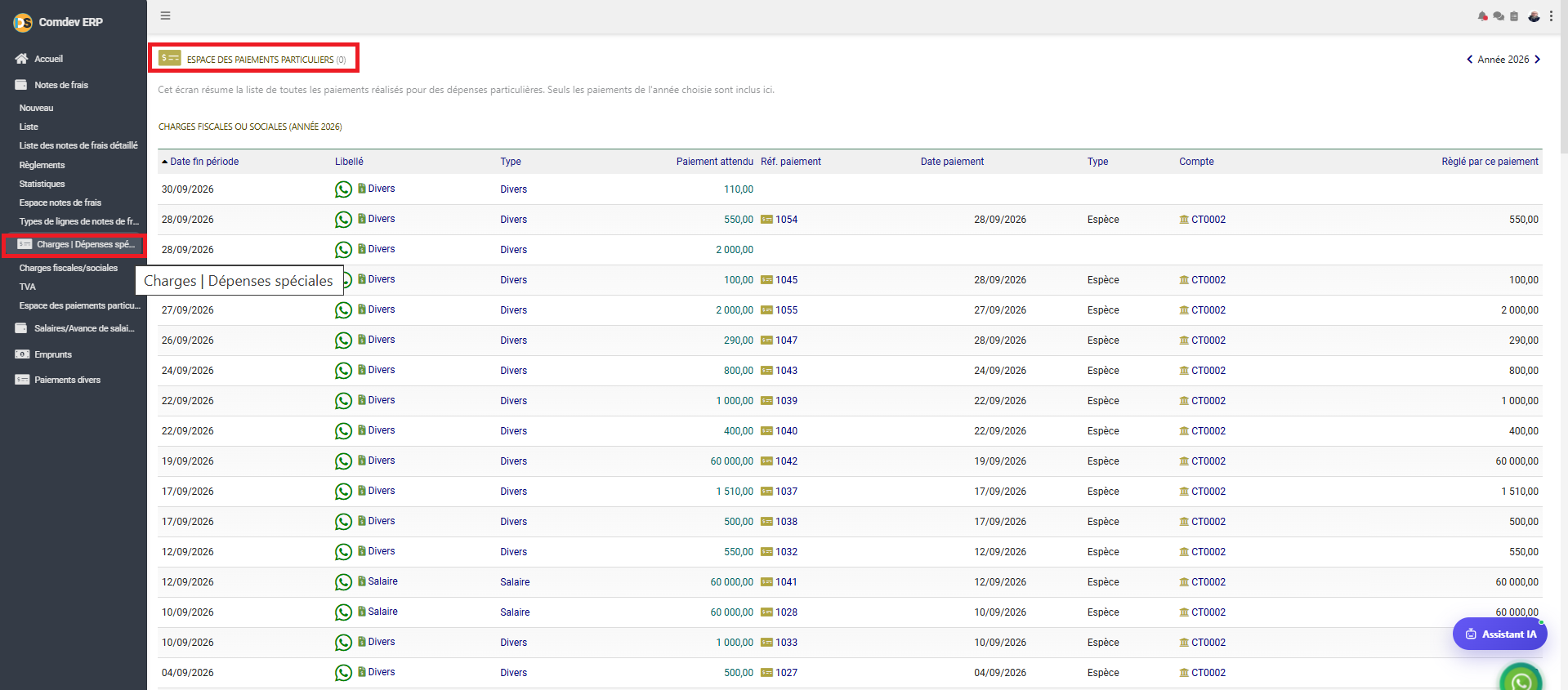Open the clipboard tasks icon in the header

(x=1514, y=16)
